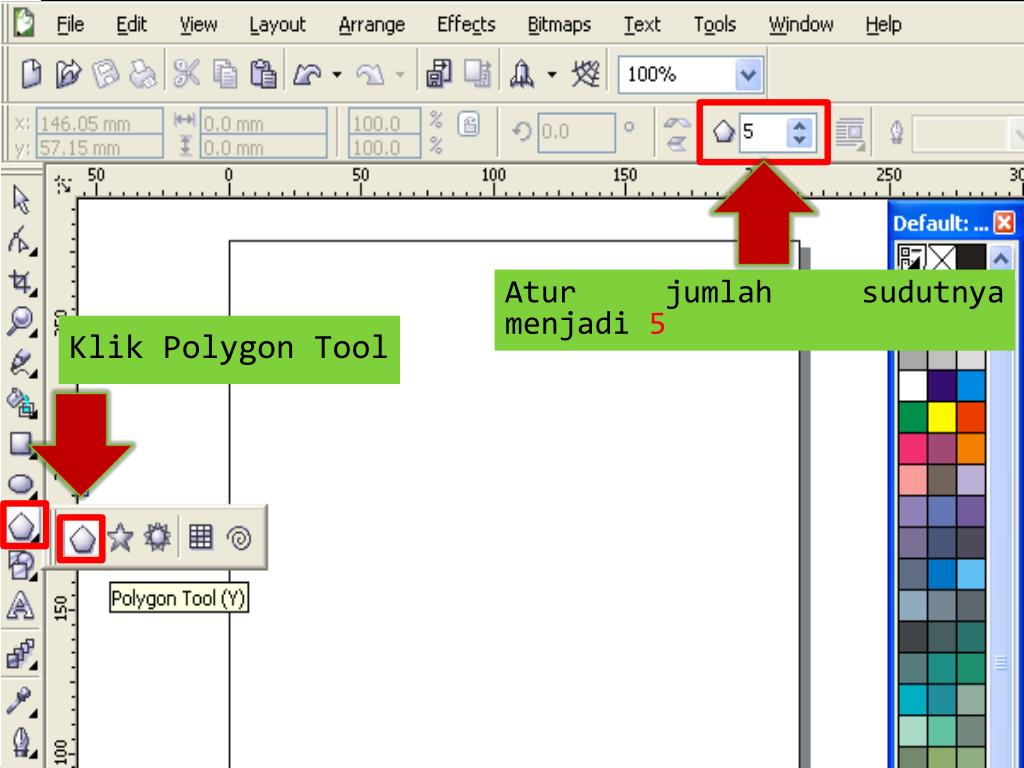This screenshot has height=768, width=1024.
Task: Close the Default palette panel
Action: (x=1004, y=223)
